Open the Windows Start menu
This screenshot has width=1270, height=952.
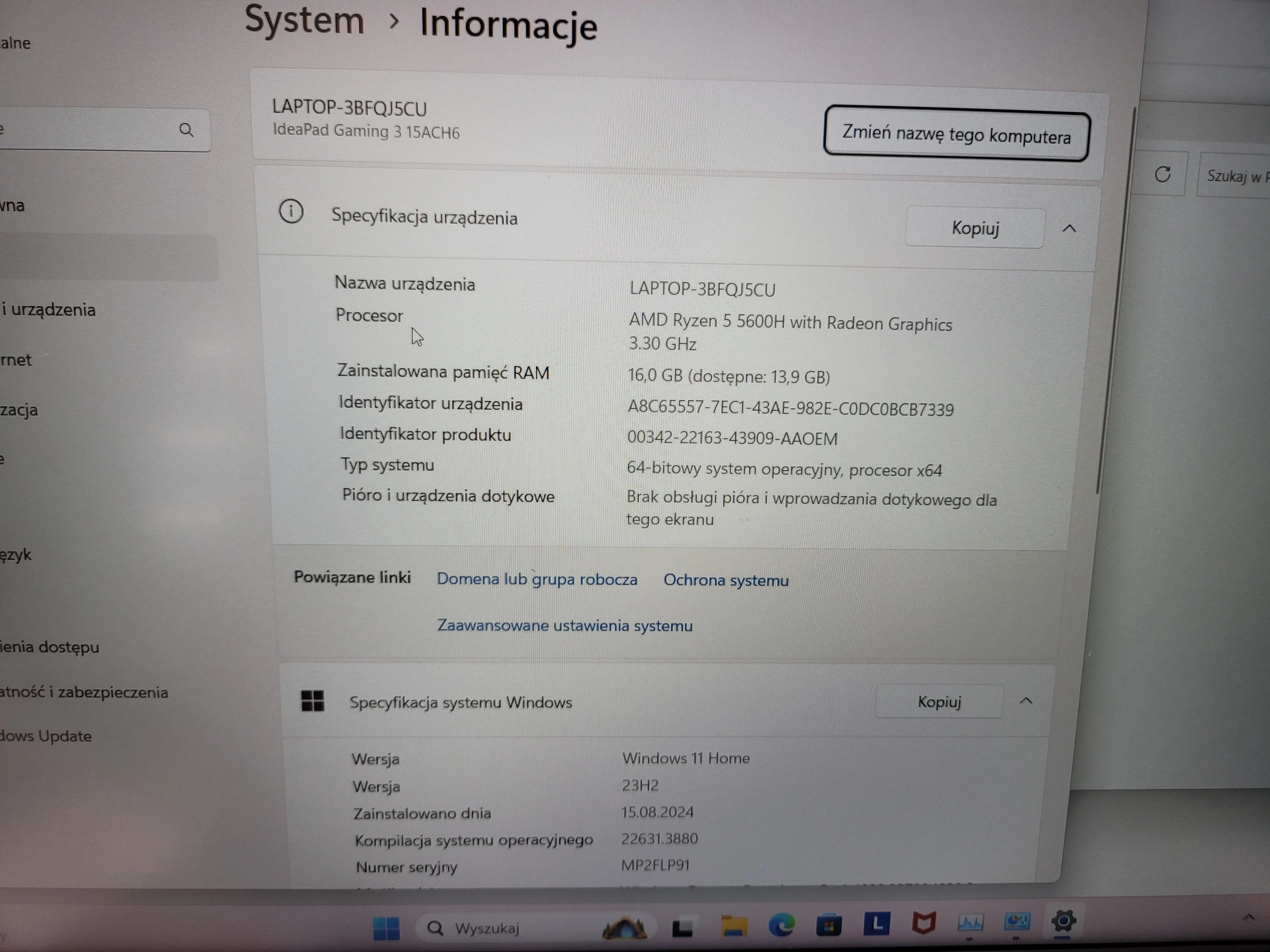[386, 928]
